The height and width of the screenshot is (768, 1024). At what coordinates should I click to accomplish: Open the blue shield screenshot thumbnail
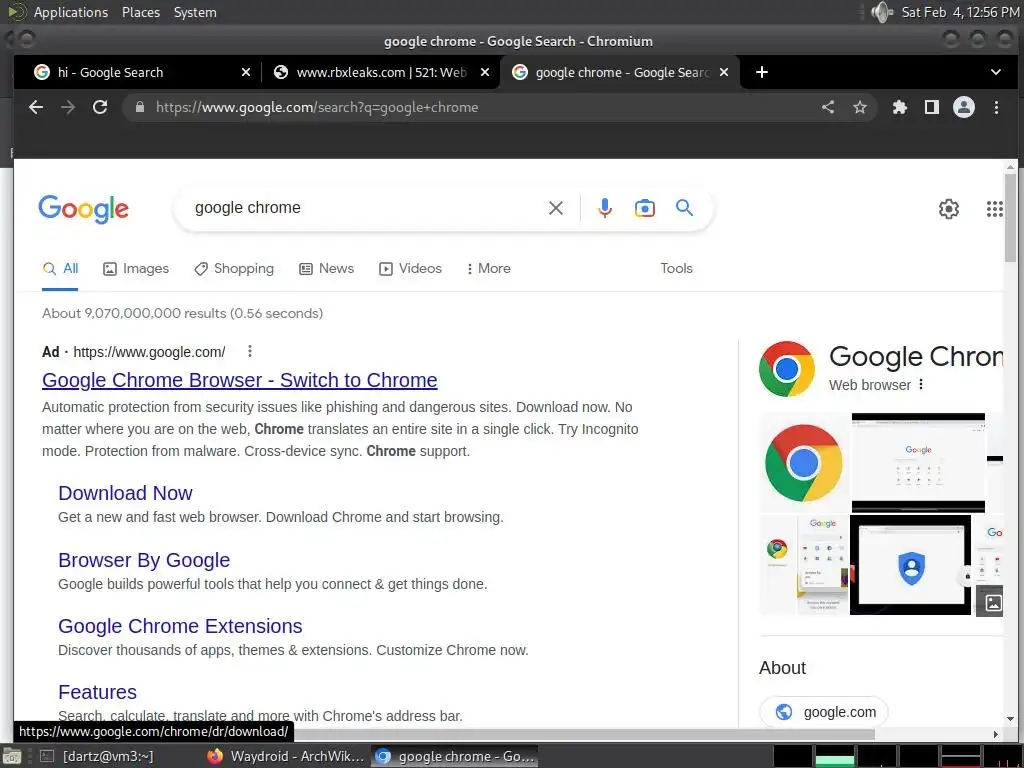pos(910,565)
